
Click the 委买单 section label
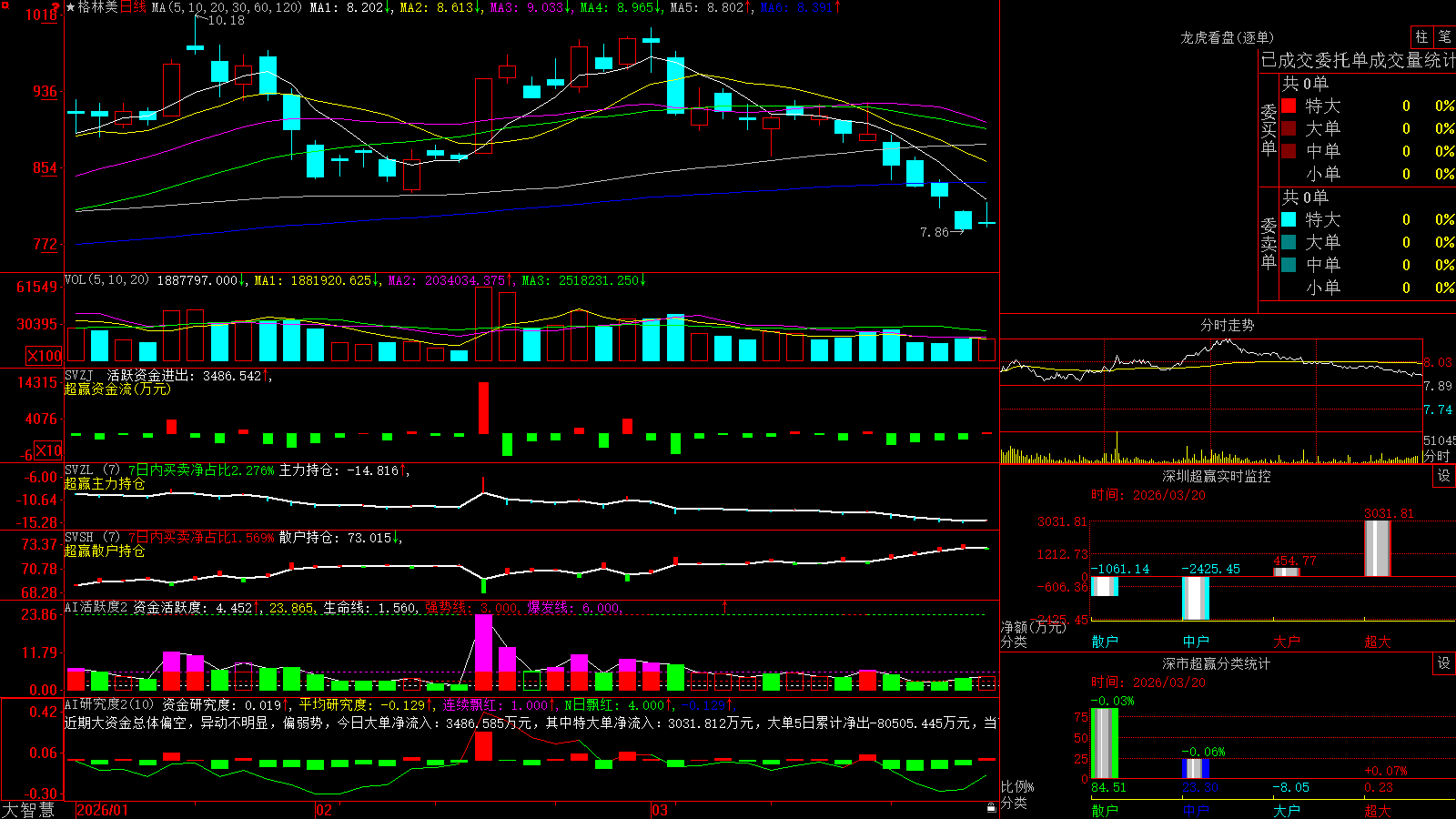(x=1269, y=129)
